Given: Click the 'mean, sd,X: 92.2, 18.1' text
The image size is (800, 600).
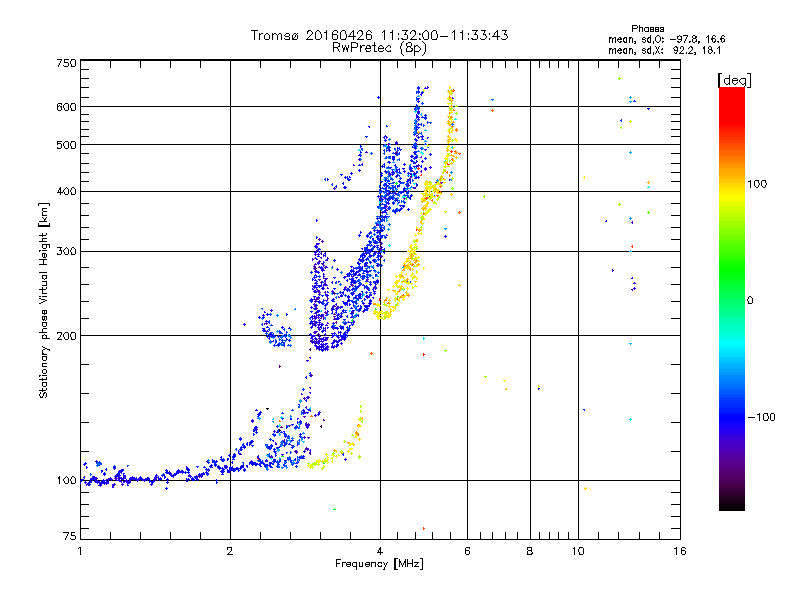Looking at the screenshot, I should (664, 51).
